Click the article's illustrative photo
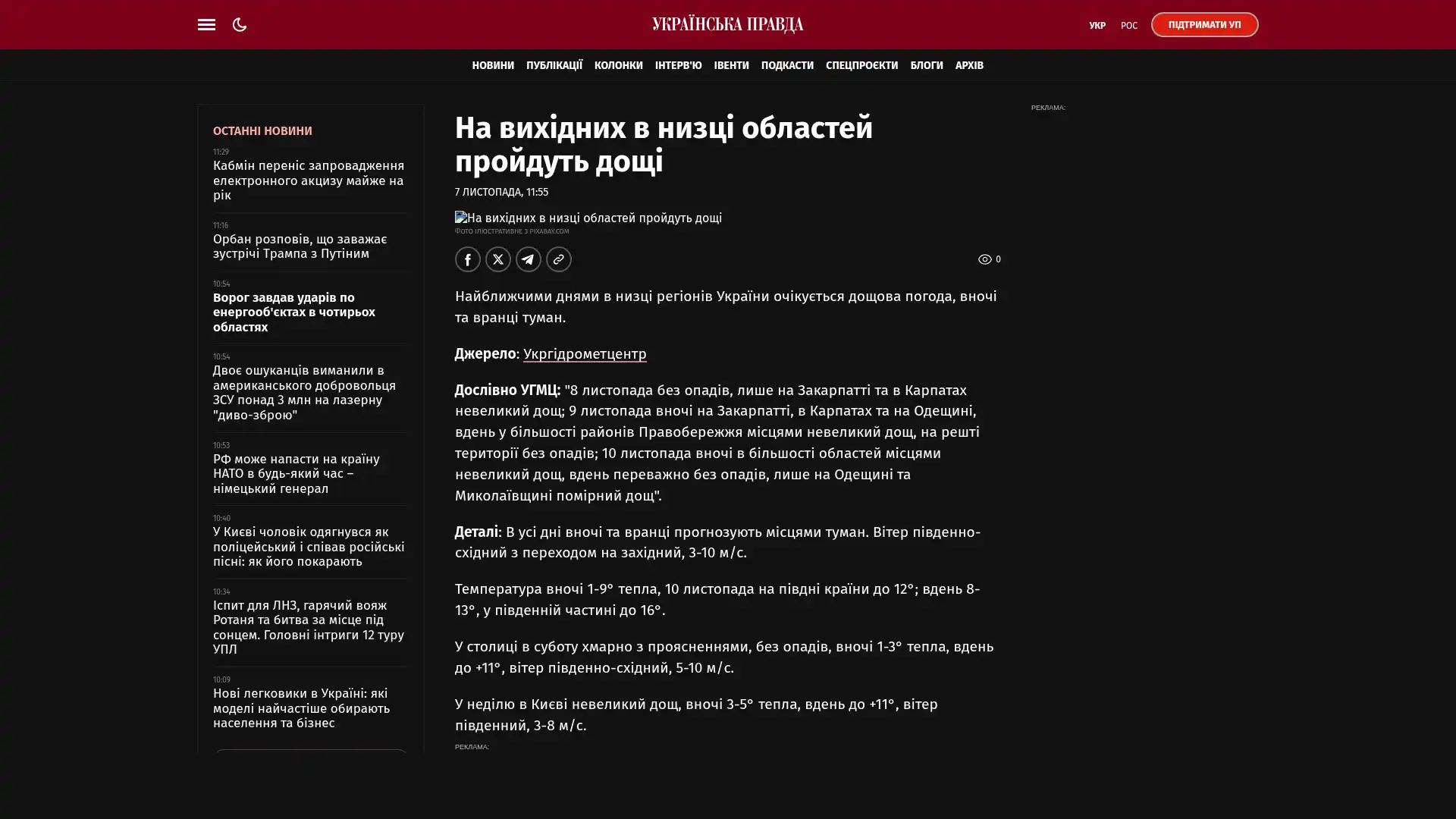This screenshot has width=1456, height=819. point(588,218)
